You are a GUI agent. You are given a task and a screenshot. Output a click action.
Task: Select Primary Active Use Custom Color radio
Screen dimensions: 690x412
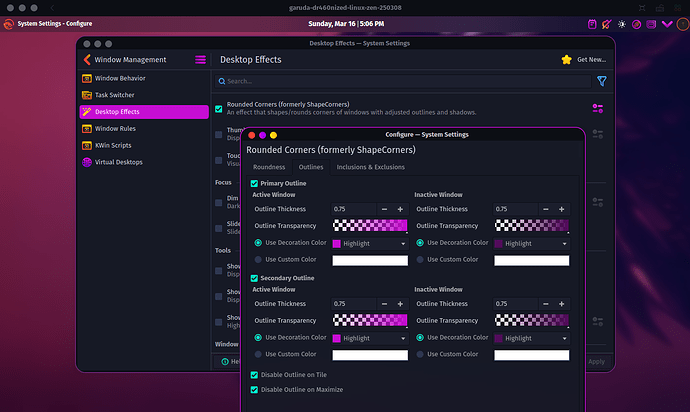[258, 260]
